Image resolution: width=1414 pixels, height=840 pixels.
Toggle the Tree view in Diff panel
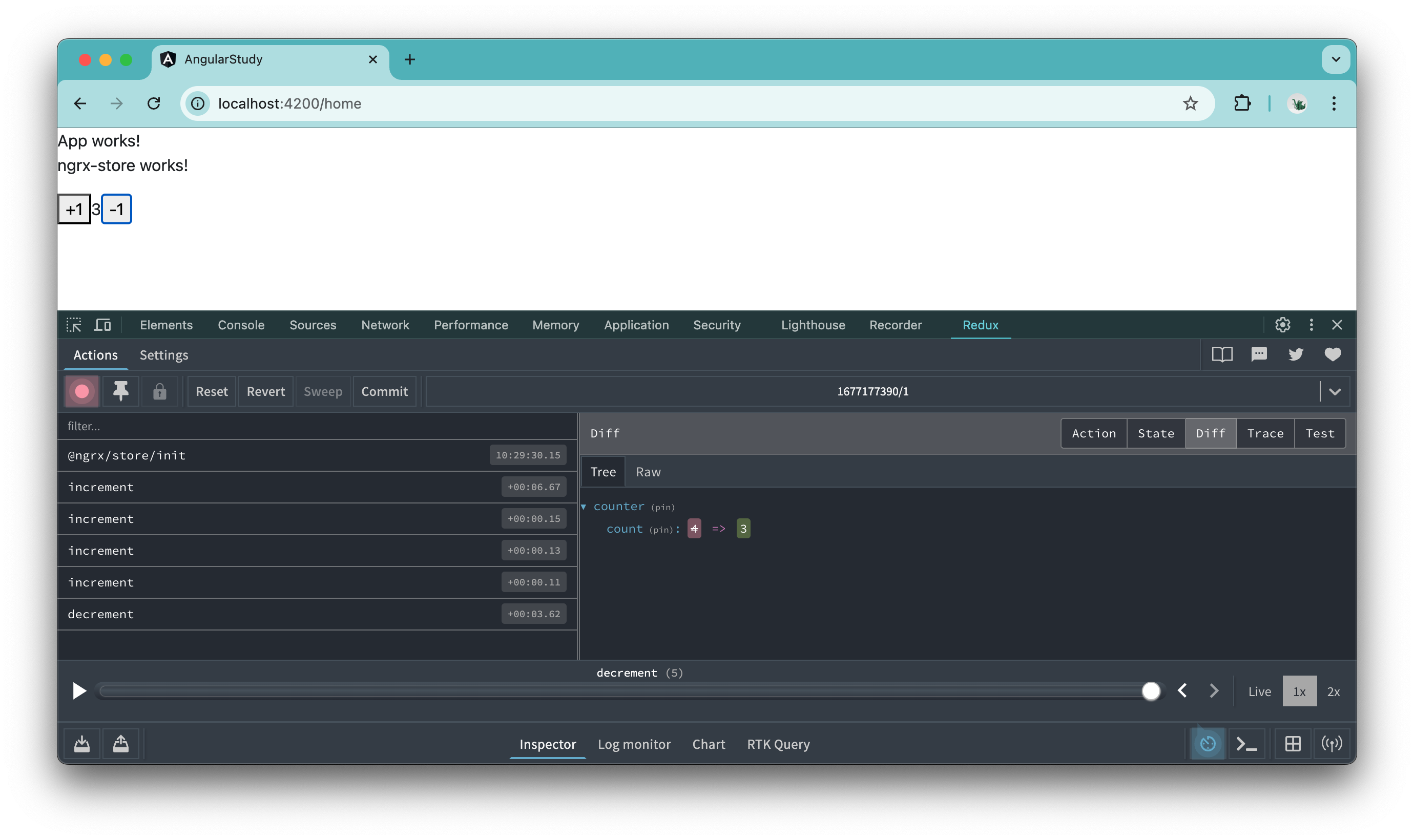(603, 471)
